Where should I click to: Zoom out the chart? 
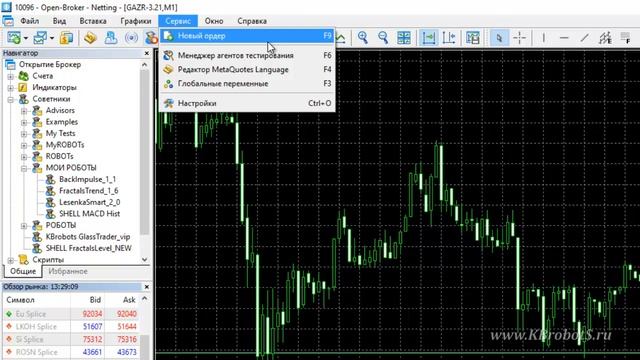click(383, 38)
